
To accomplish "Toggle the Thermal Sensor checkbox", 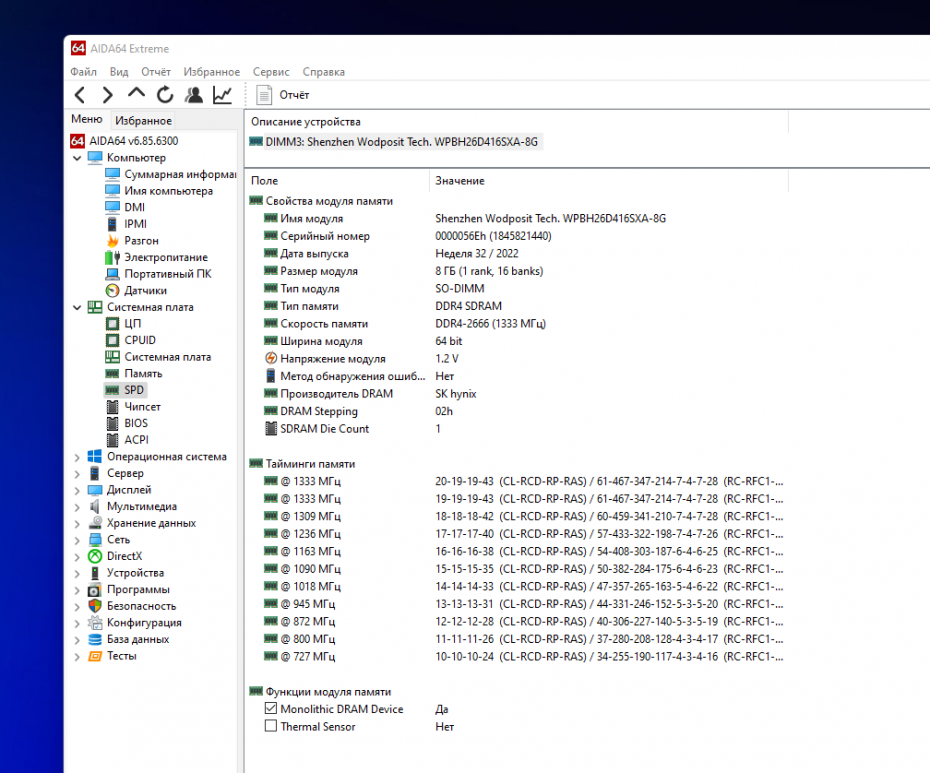I will [270, 727].
